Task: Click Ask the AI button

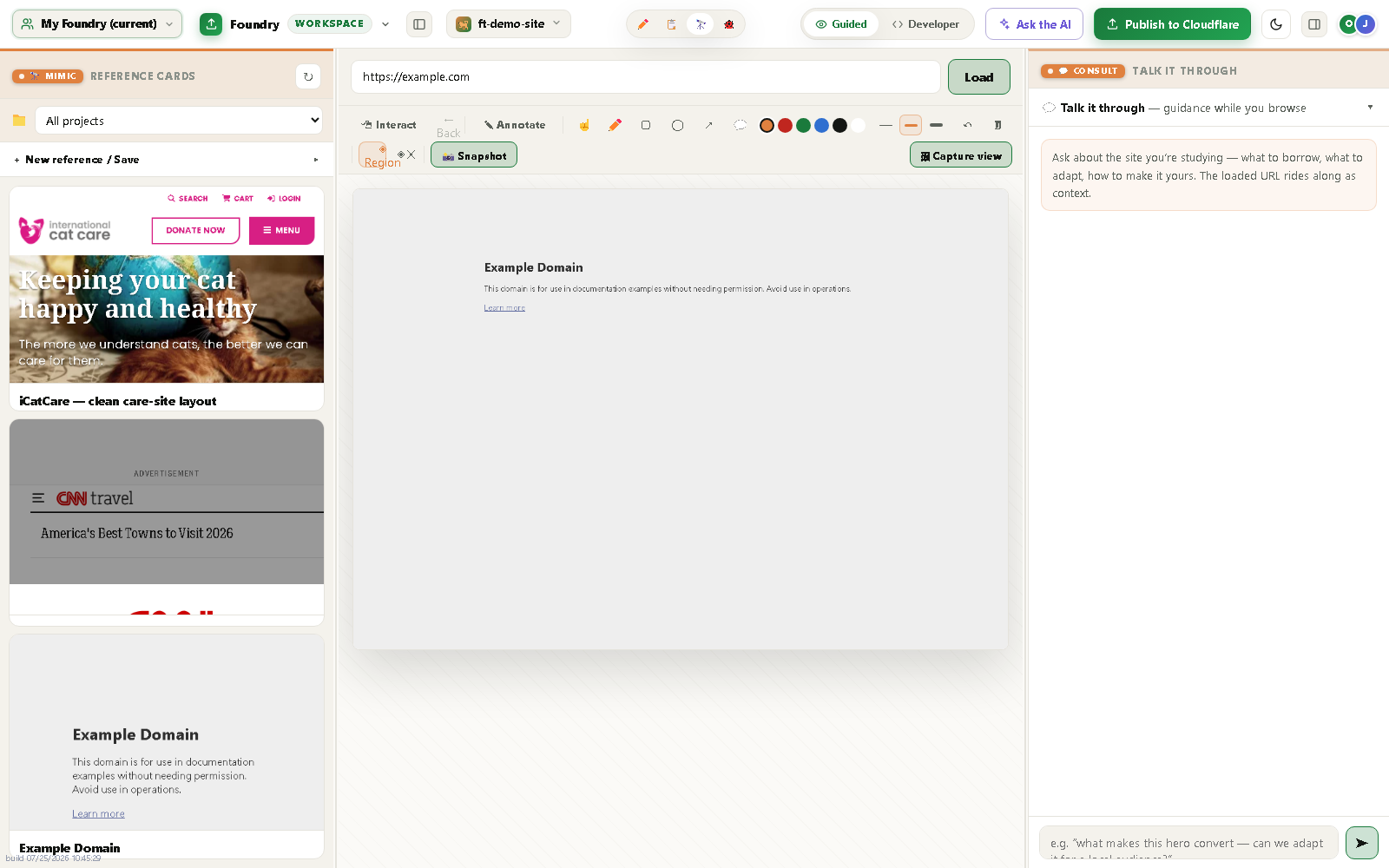Action: 1034,24
